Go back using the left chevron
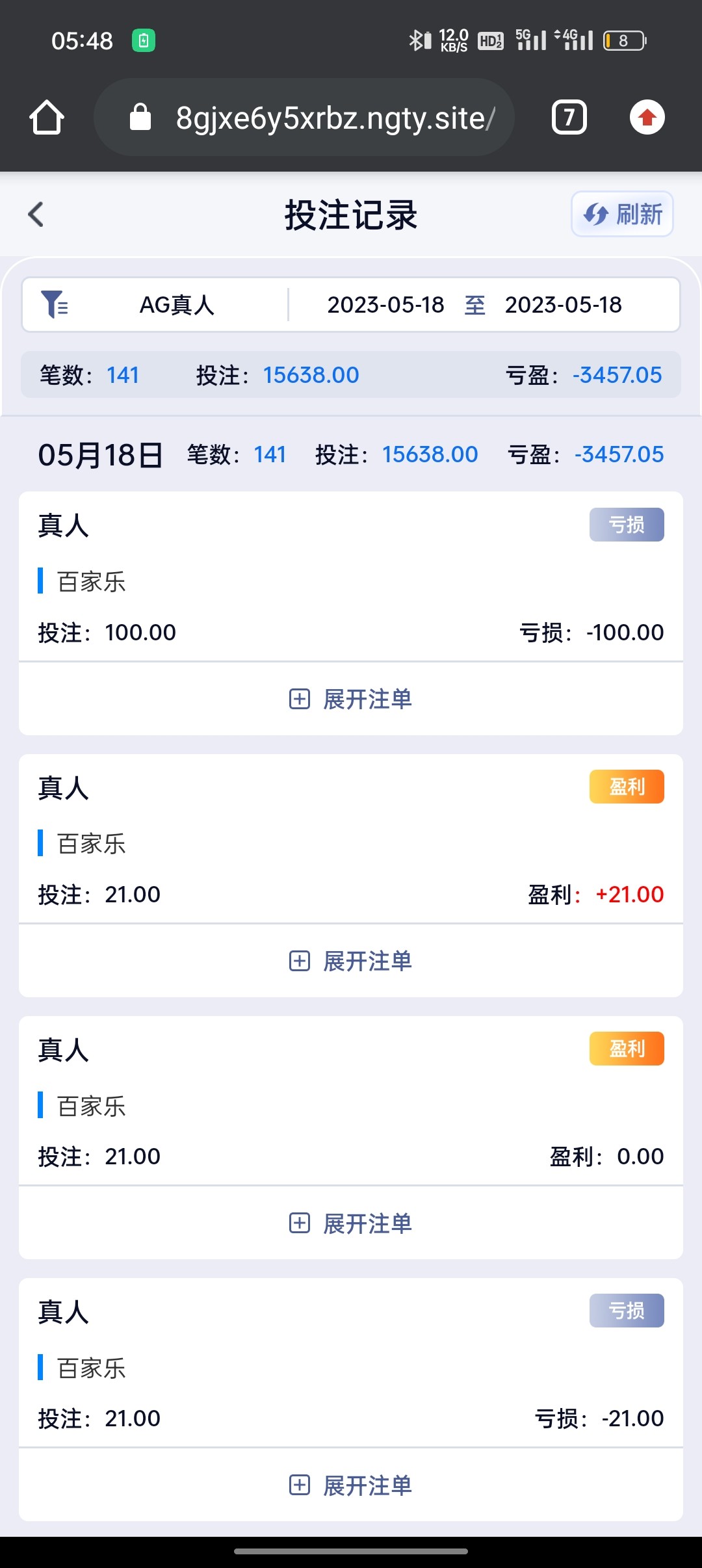 coord(36,215)
